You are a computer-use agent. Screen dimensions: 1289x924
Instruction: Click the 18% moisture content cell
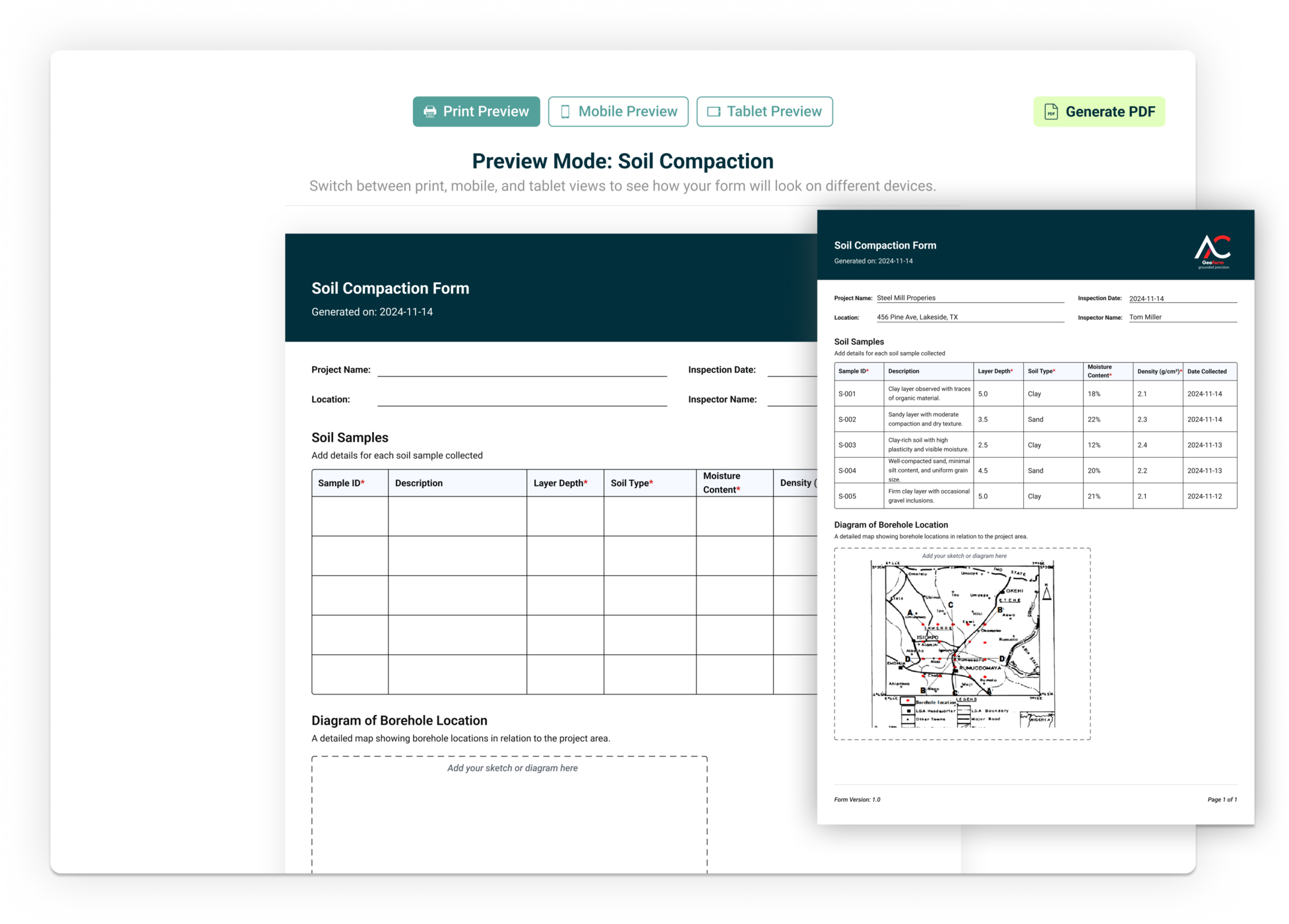click(x=1108, y=394)
